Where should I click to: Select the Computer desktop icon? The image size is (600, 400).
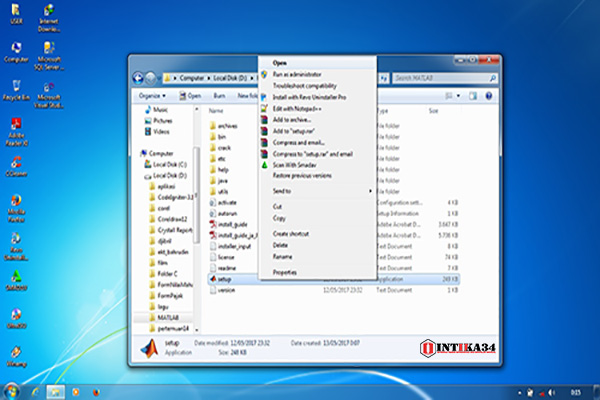coord(16,52)
